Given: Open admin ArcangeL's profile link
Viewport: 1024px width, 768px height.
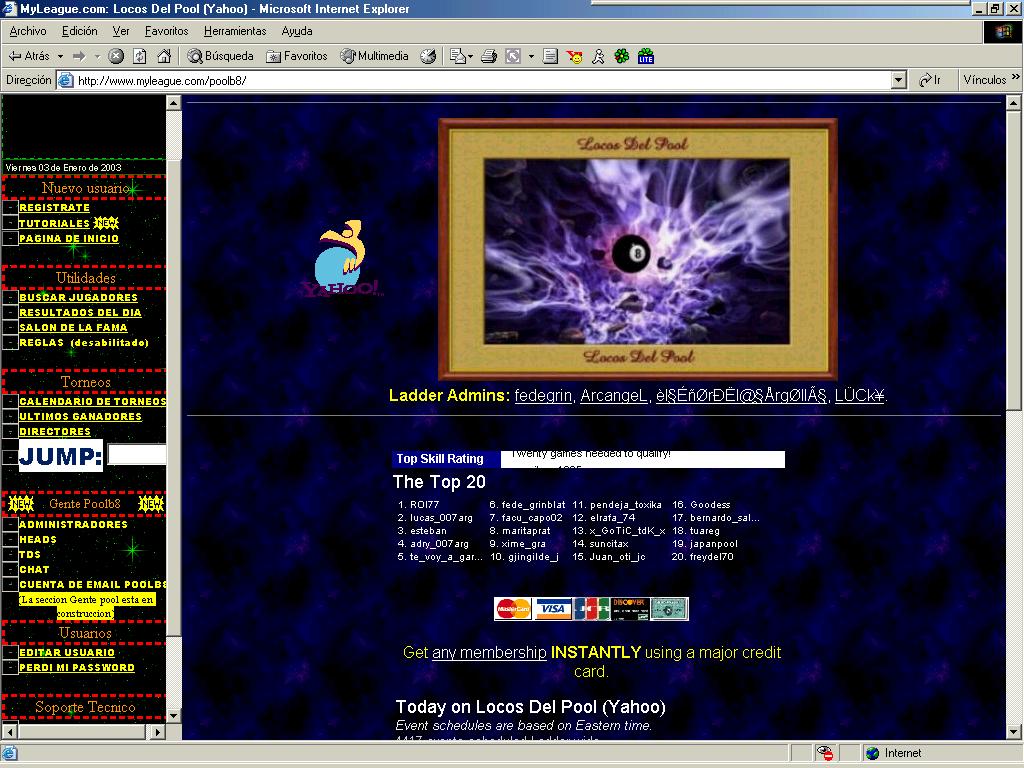Looking at the screenshot, I should pyautogui.click(x=613, y=395).
